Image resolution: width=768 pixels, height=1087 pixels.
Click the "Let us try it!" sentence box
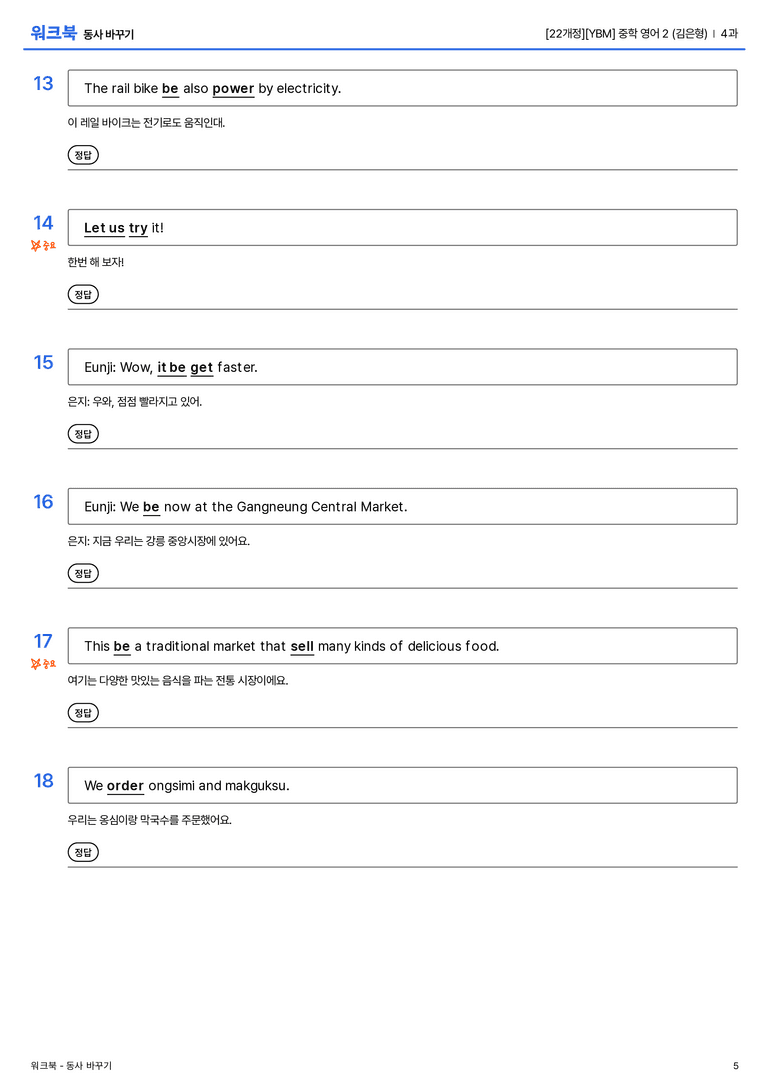coord(403,227)
